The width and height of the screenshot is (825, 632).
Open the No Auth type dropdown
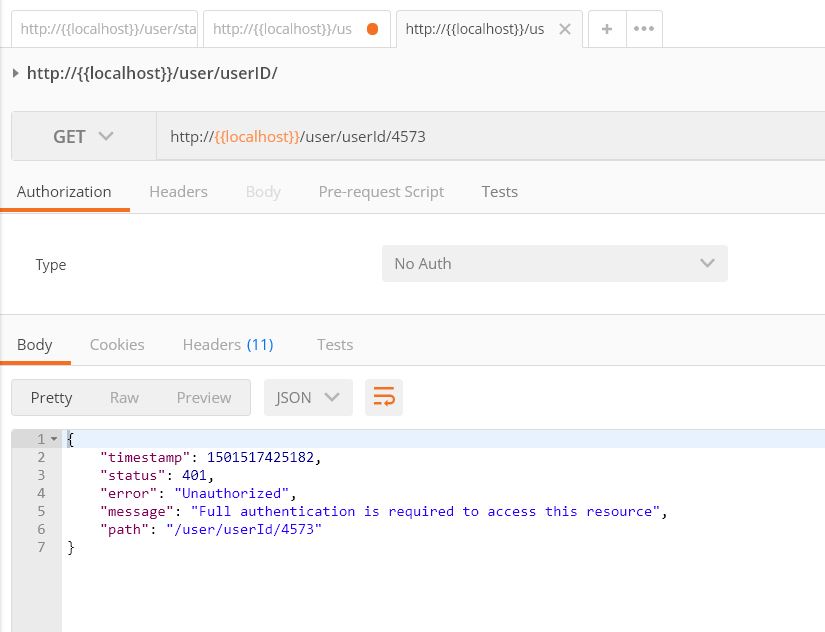tap(554, 263)
